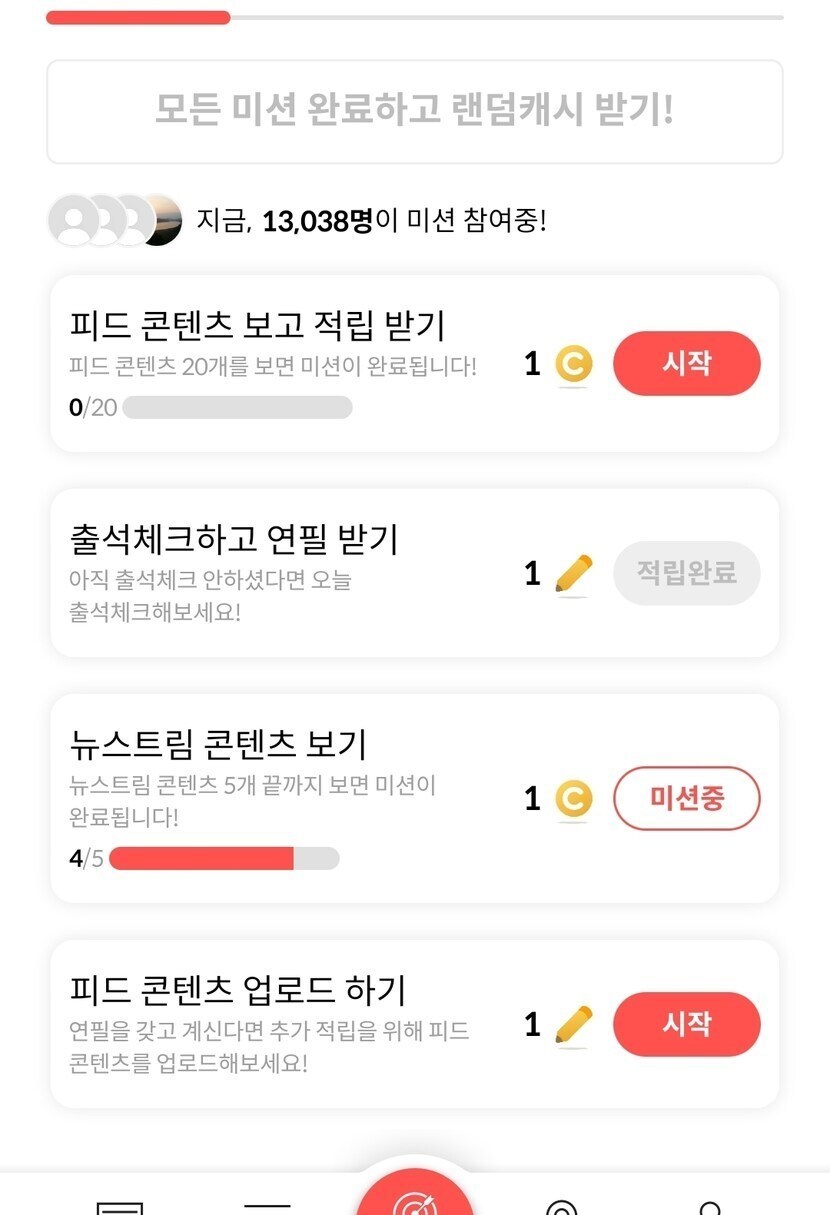Open the 출석체크하고 연필 받기 mission title
The height and width of the screenshot is (1215, 830).
(x=234, y=540)
